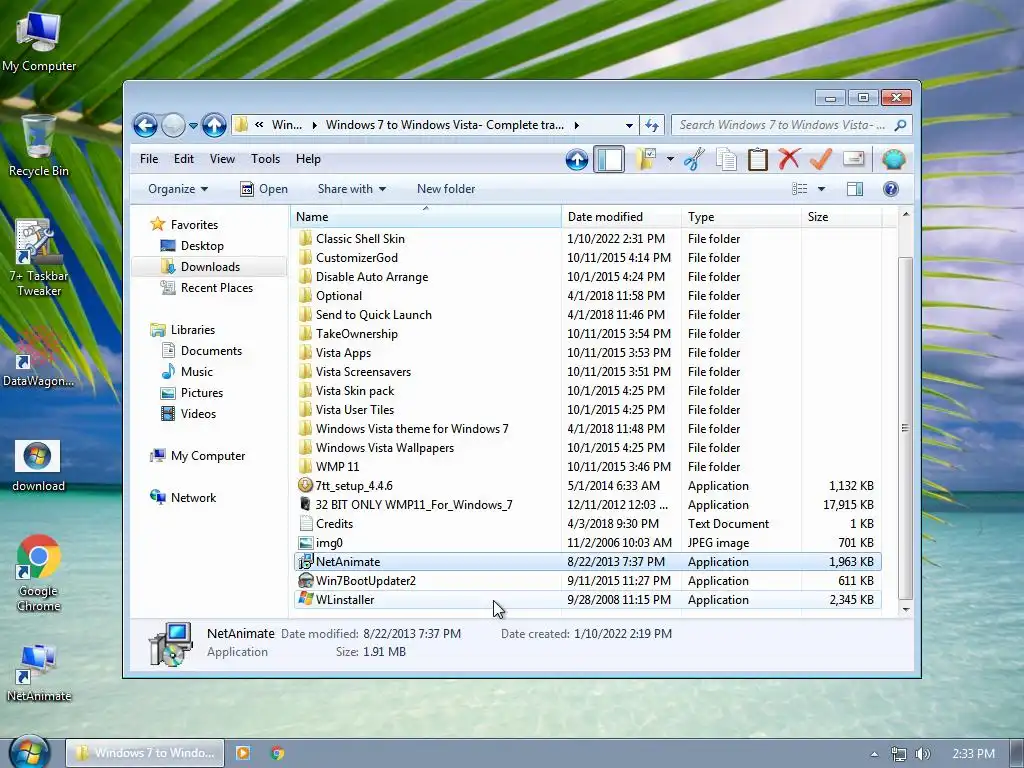This screenshot has height=768, width=1024.
Task: Click the media player taskbar icon
Action: 243,753
